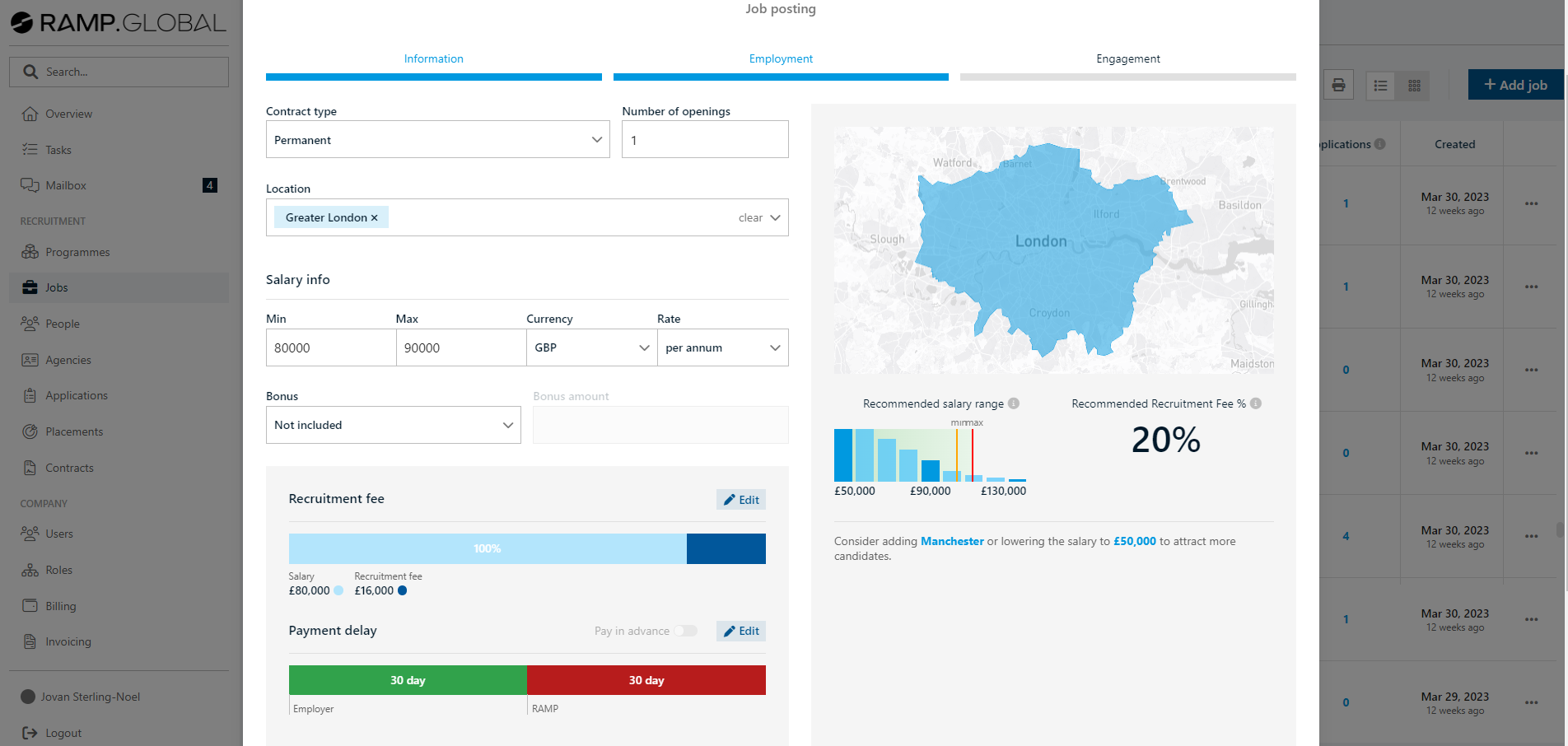The height and width of the screenshot is (746, 1568).
Task: Switch to the Engagement tab
Action: 1127,59
